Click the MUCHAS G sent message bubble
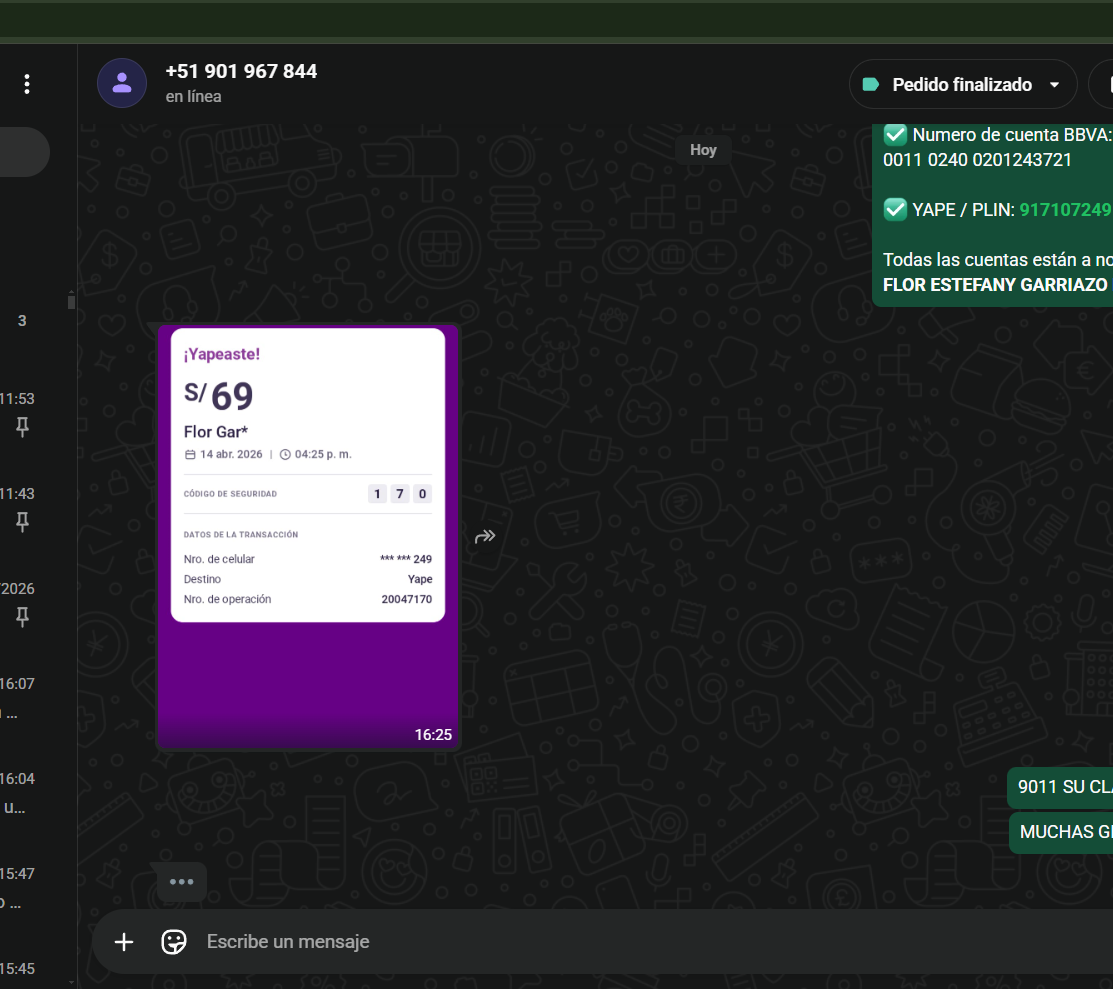 pyautogui.click(x=1064, y=832)
